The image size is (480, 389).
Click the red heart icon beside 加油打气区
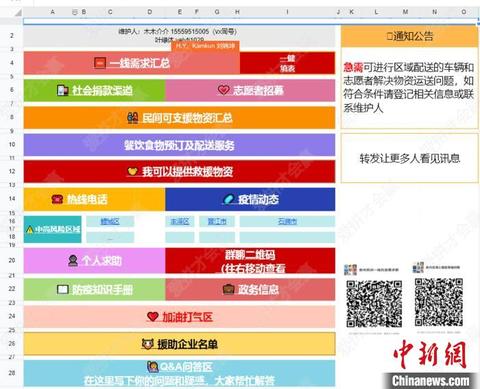click(153, 317)
